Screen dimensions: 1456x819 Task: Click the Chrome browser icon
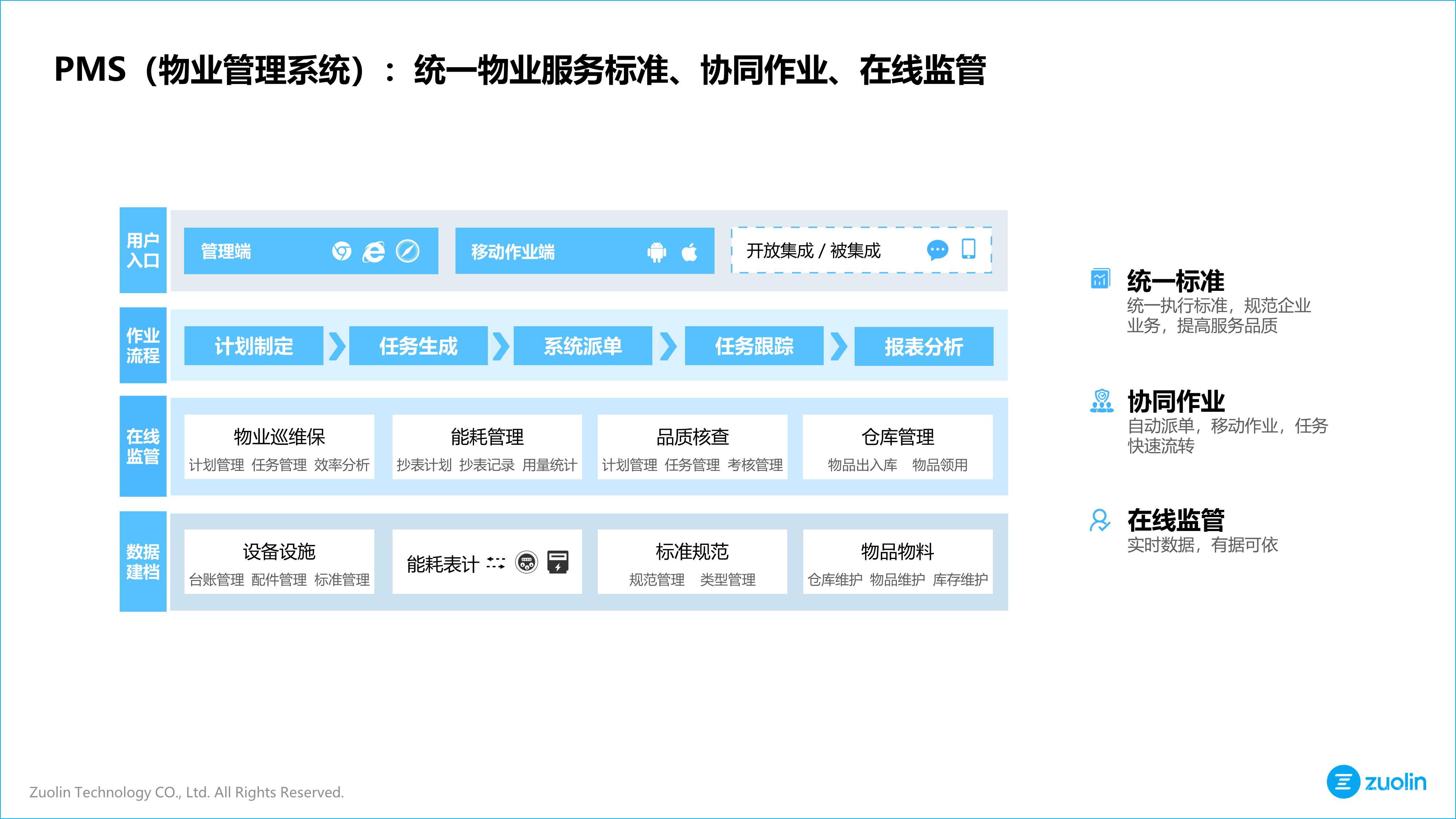pos(341,251)
